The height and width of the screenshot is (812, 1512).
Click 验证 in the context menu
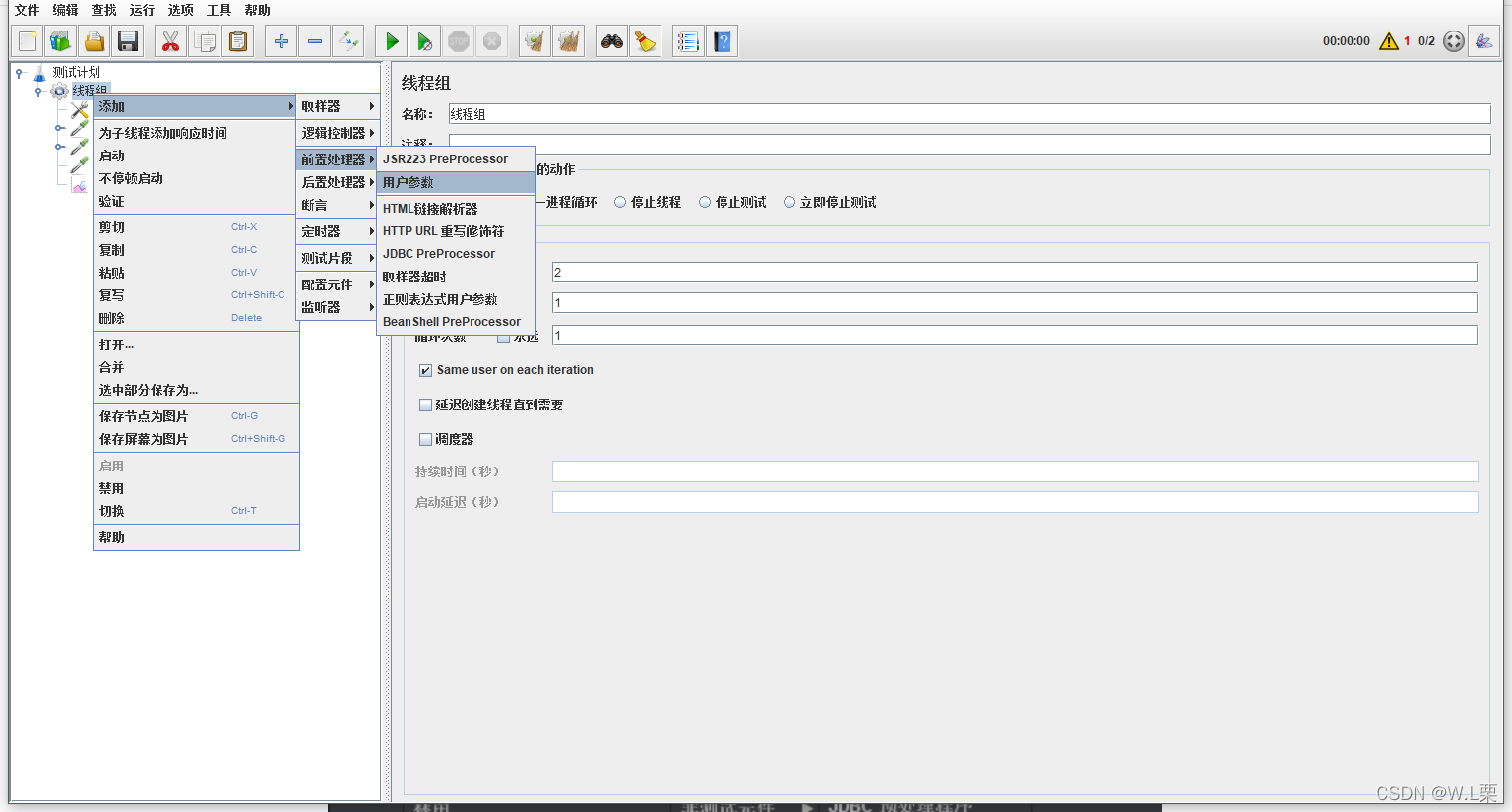point(196,201)
